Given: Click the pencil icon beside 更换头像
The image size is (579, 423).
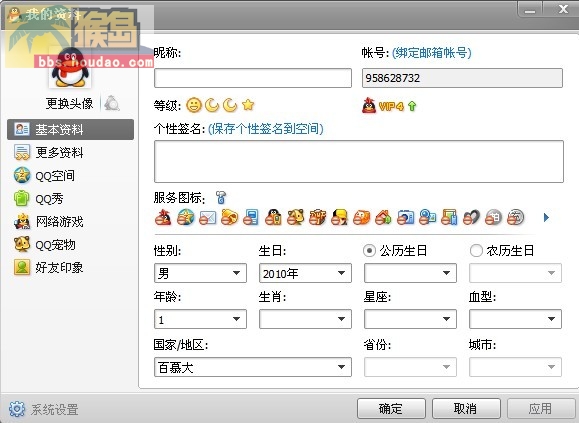Looking at the screenshot, I should [x=112, y=103].
